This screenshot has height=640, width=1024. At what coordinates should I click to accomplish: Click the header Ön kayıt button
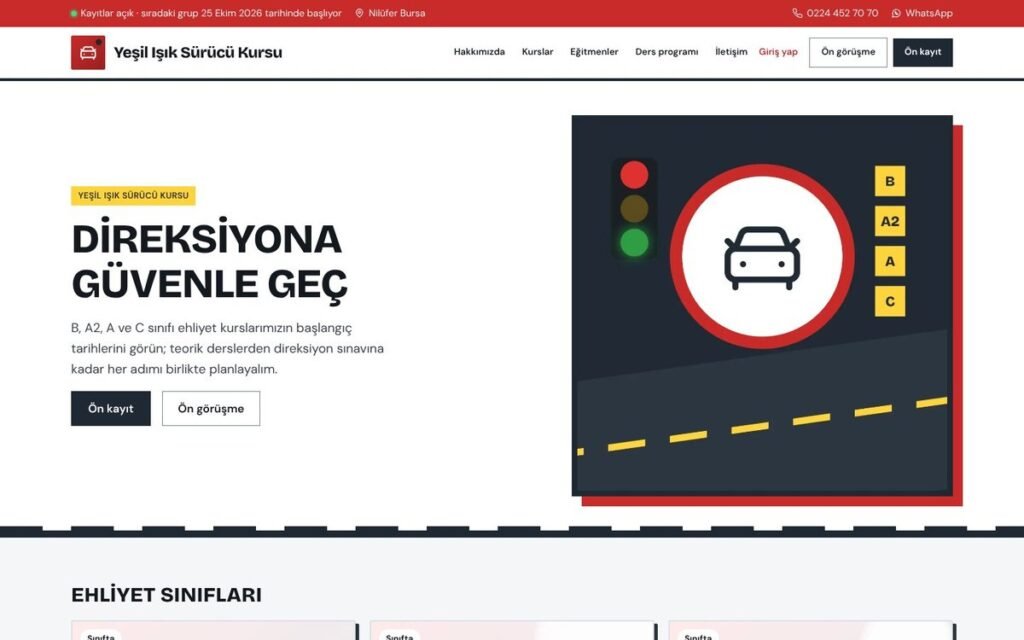click(x=922, y=52)
